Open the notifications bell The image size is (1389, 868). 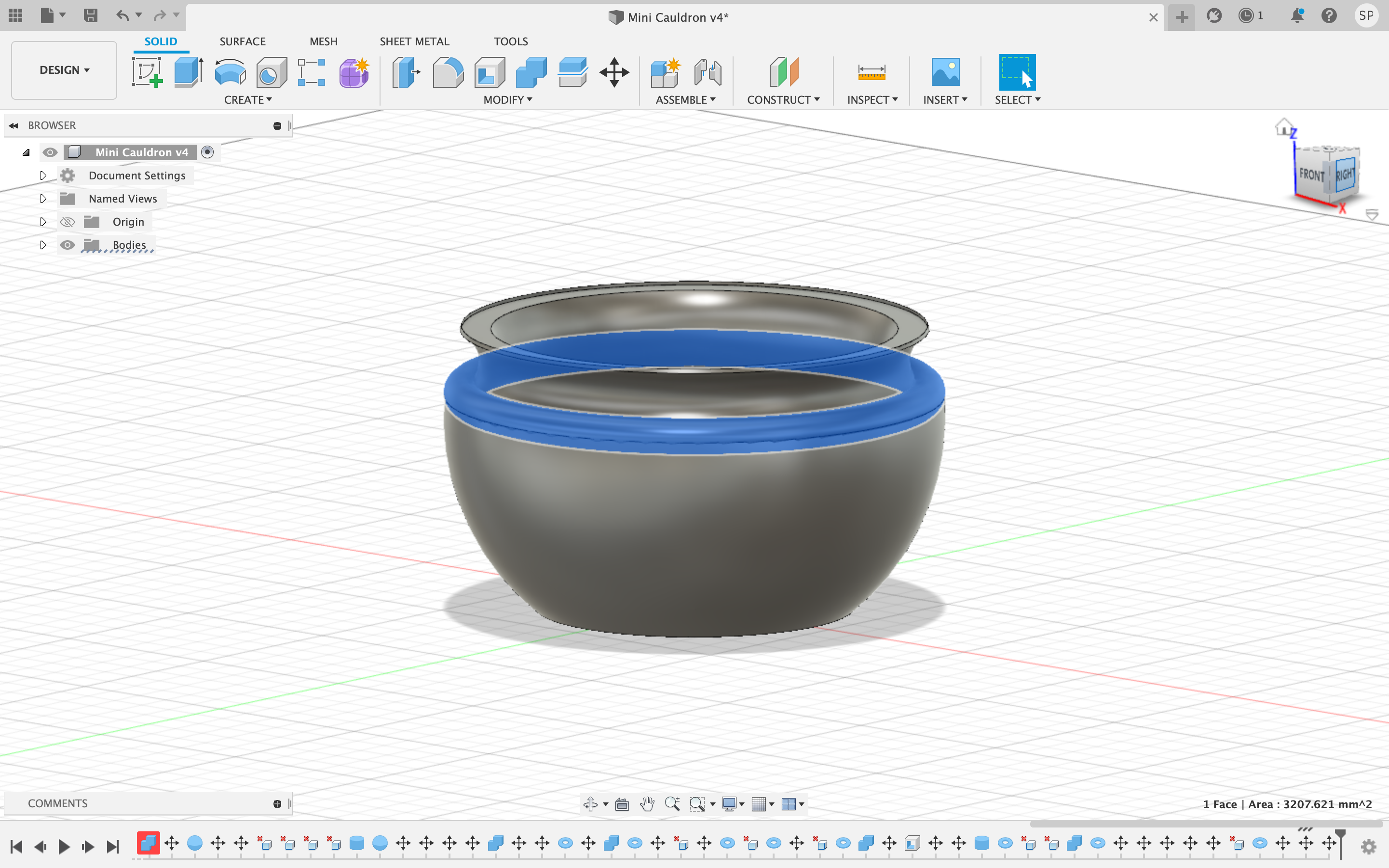click(1297, 15)
